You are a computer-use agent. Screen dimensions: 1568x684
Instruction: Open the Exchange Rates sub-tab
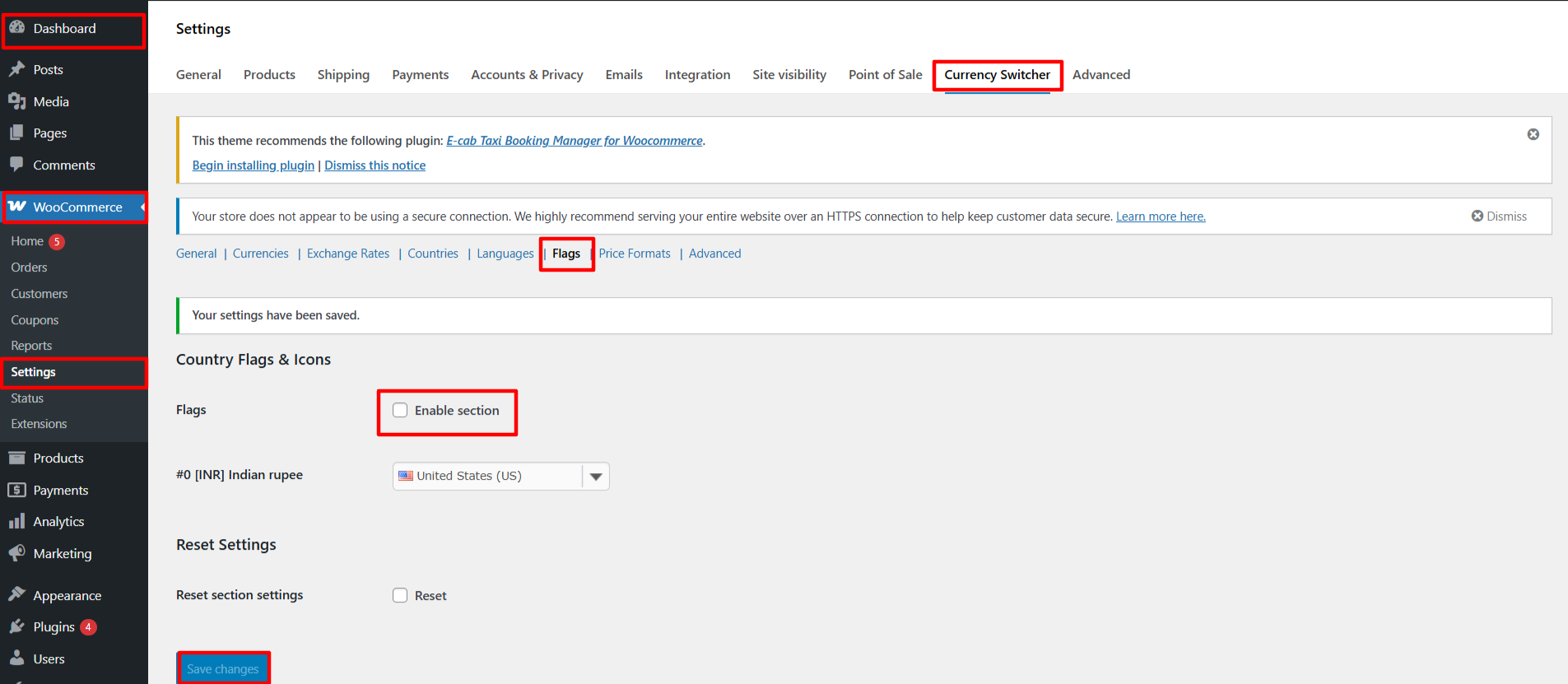(x=347, y=254)
